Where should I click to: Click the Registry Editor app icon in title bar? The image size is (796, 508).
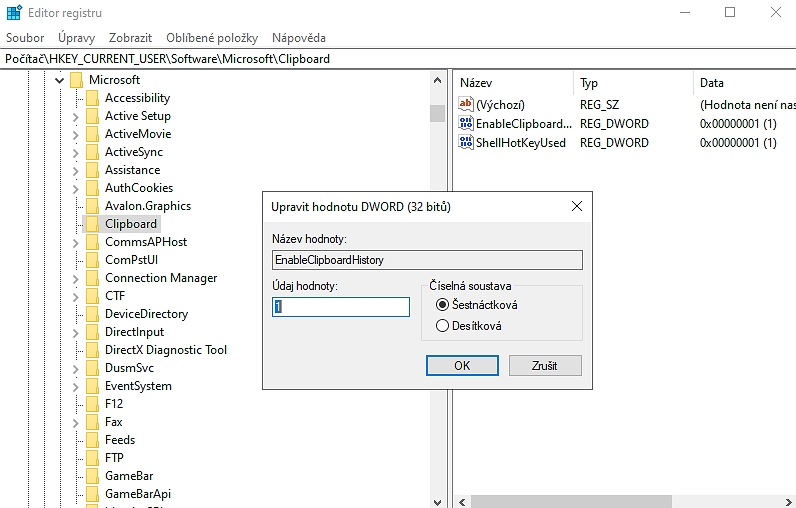(x=14, y=12)
